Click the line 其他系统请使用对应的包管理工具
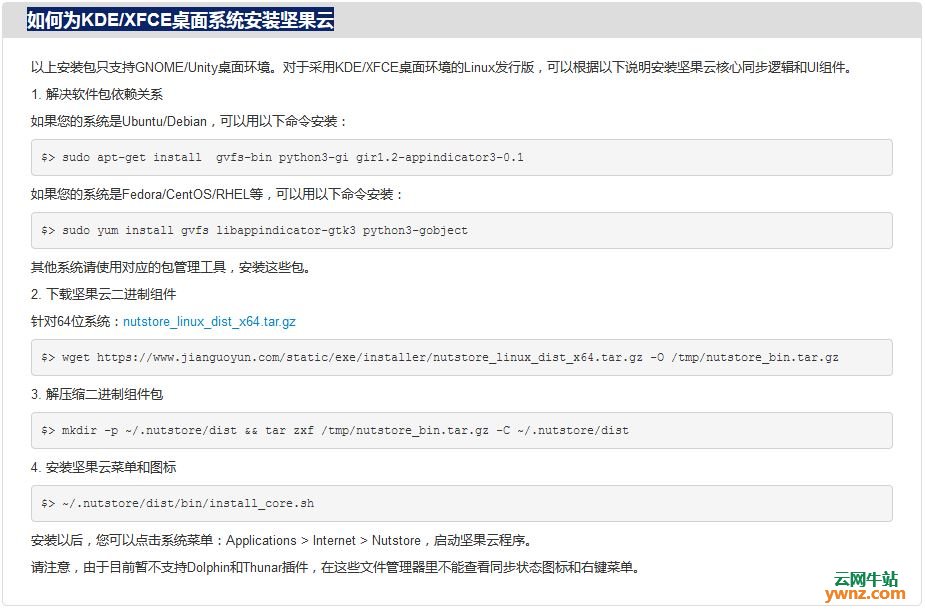Image resolution: width=925 pixels, height=609 pixels. tap(171, 267)
